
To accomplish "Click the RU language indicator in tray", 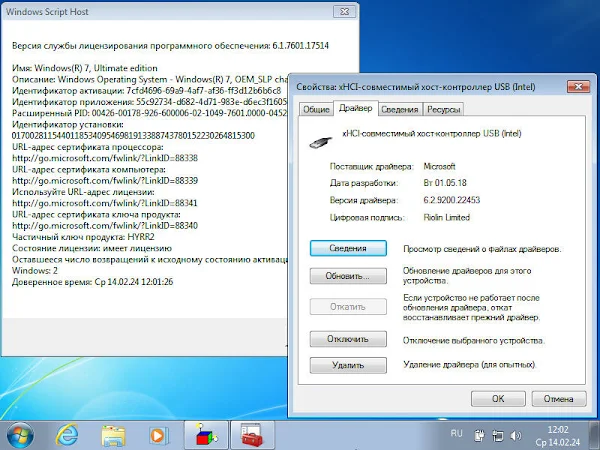I will pos(456,433).
